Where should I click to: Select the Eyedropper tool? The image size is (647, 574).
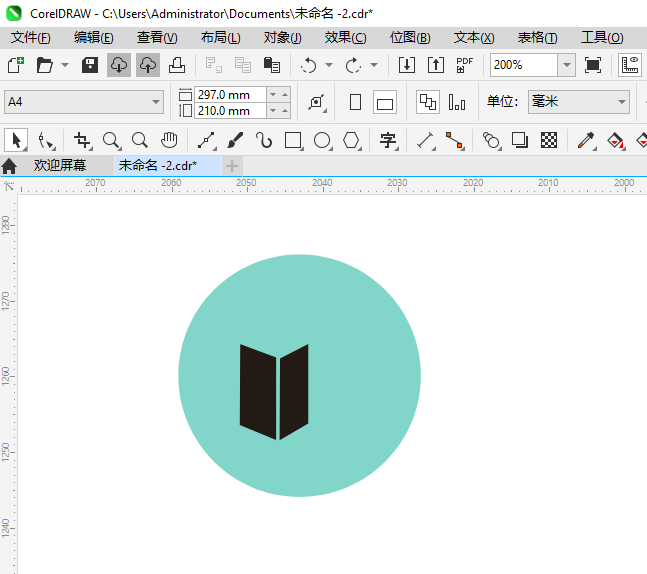tap(586, 140)
